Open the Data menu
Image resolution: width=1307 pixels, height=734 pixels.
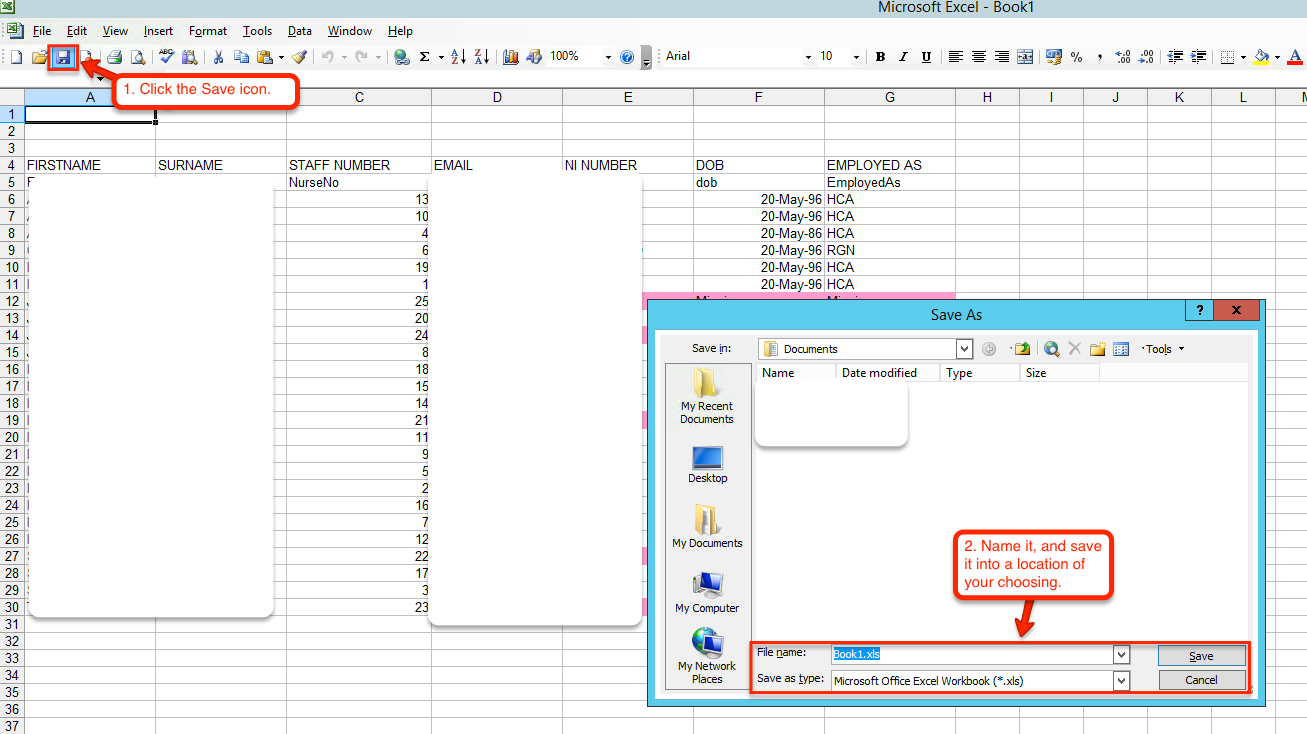tap(299, 31)
